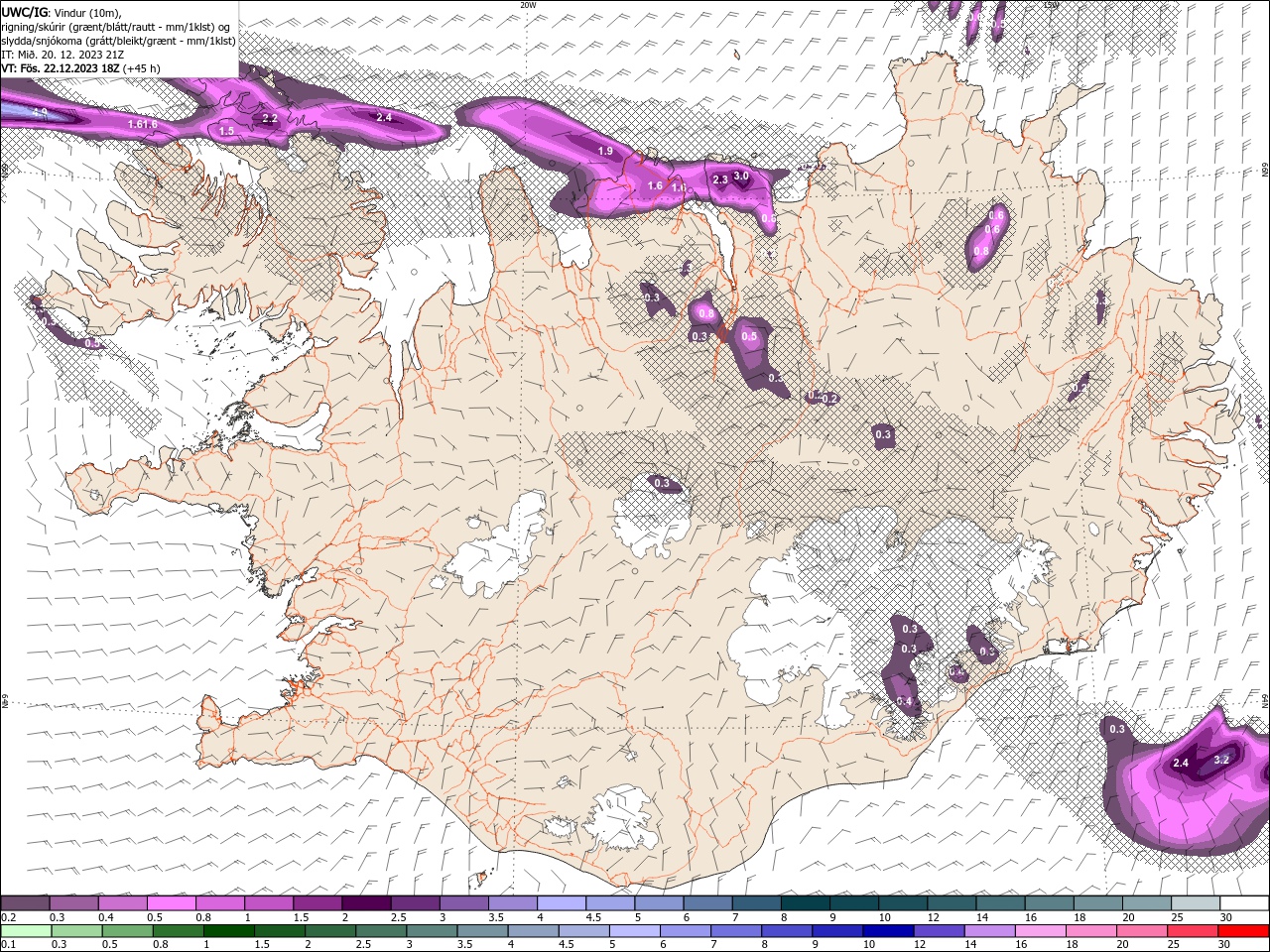Click the '2.4' map value beside '2.2'
Image resolution: width=1270 pixels, height=952 pixels.
pos(384,117)
